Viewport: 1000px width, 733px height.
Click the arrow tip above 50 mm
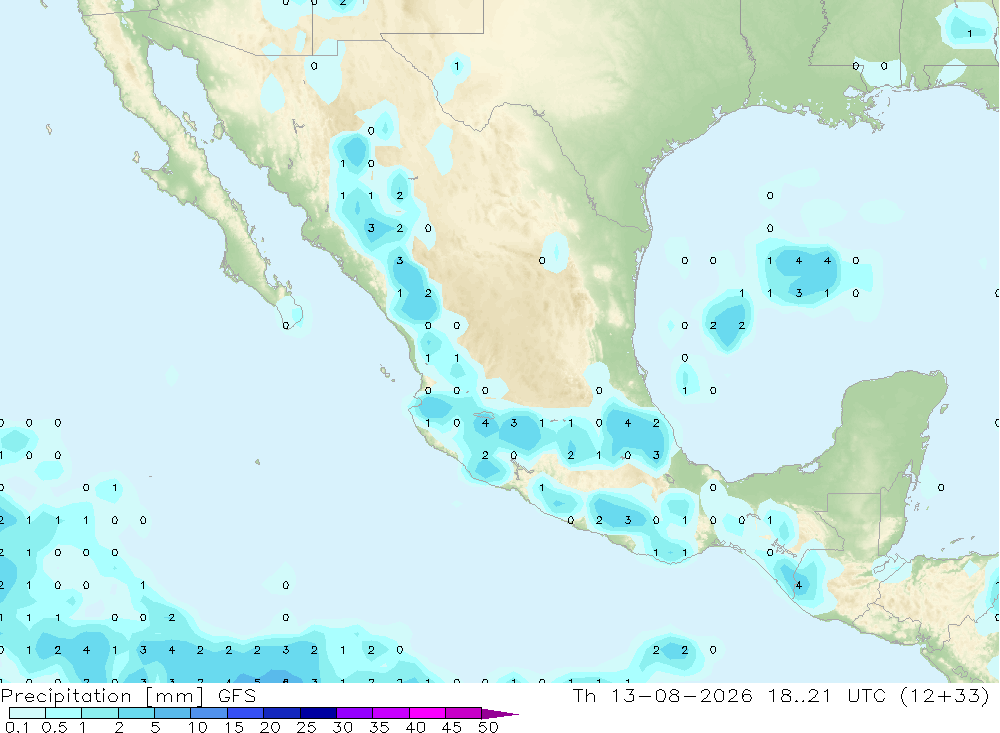pyautogui.click(x=500, y=713)
